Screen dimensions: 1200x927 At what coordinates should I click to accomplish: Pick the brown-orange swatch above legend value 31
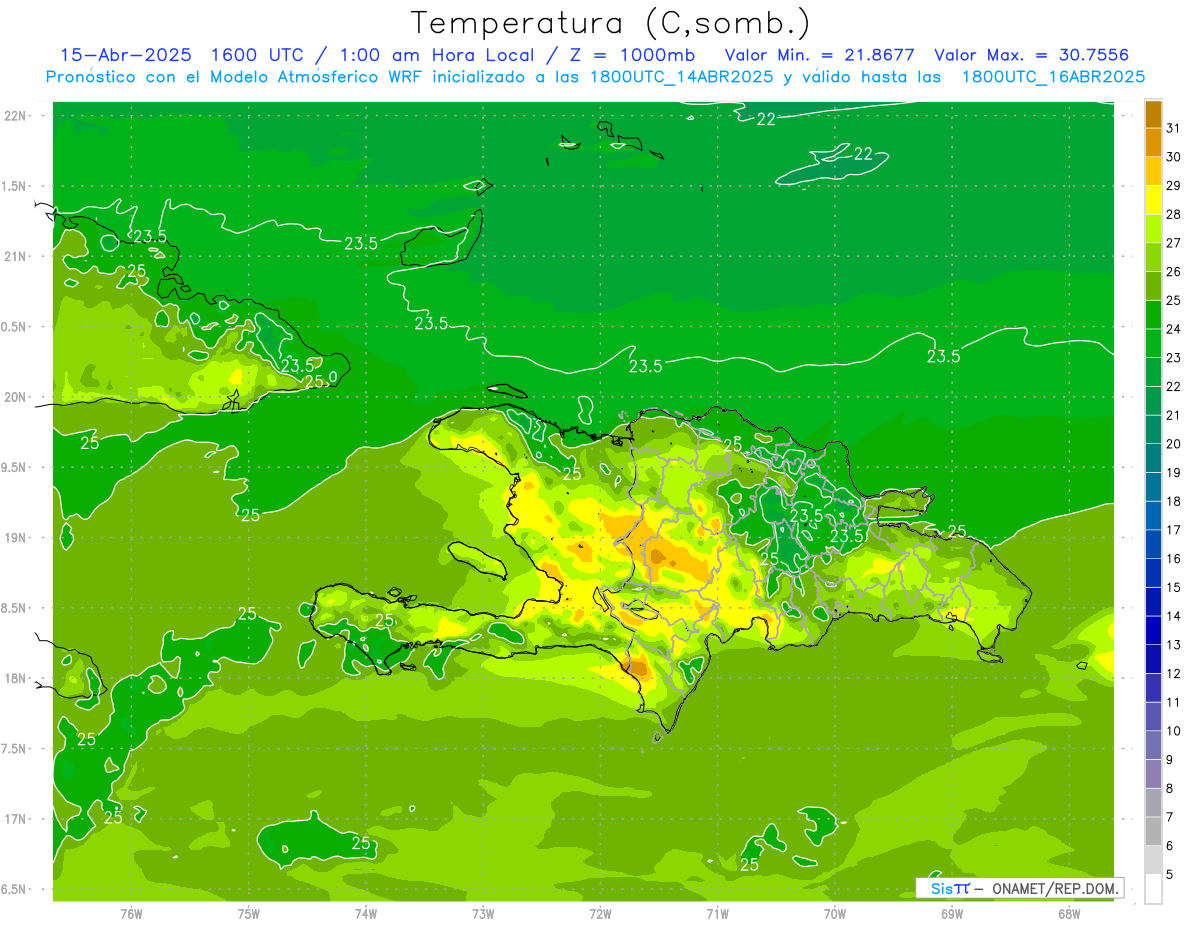click(1153, 114)
